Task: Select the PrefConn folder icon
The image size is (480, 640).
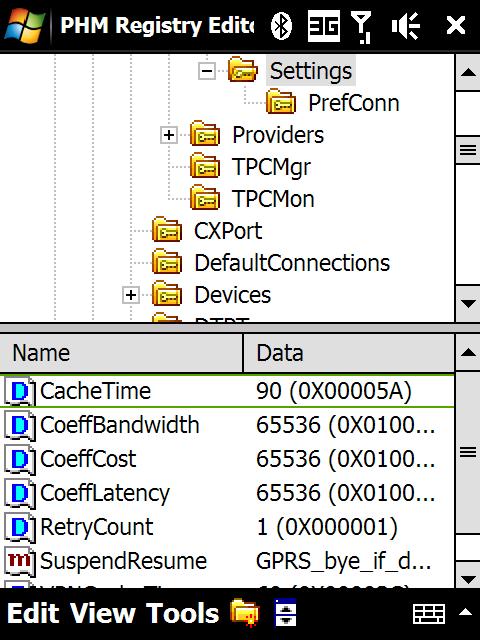Action: point(281,102)
